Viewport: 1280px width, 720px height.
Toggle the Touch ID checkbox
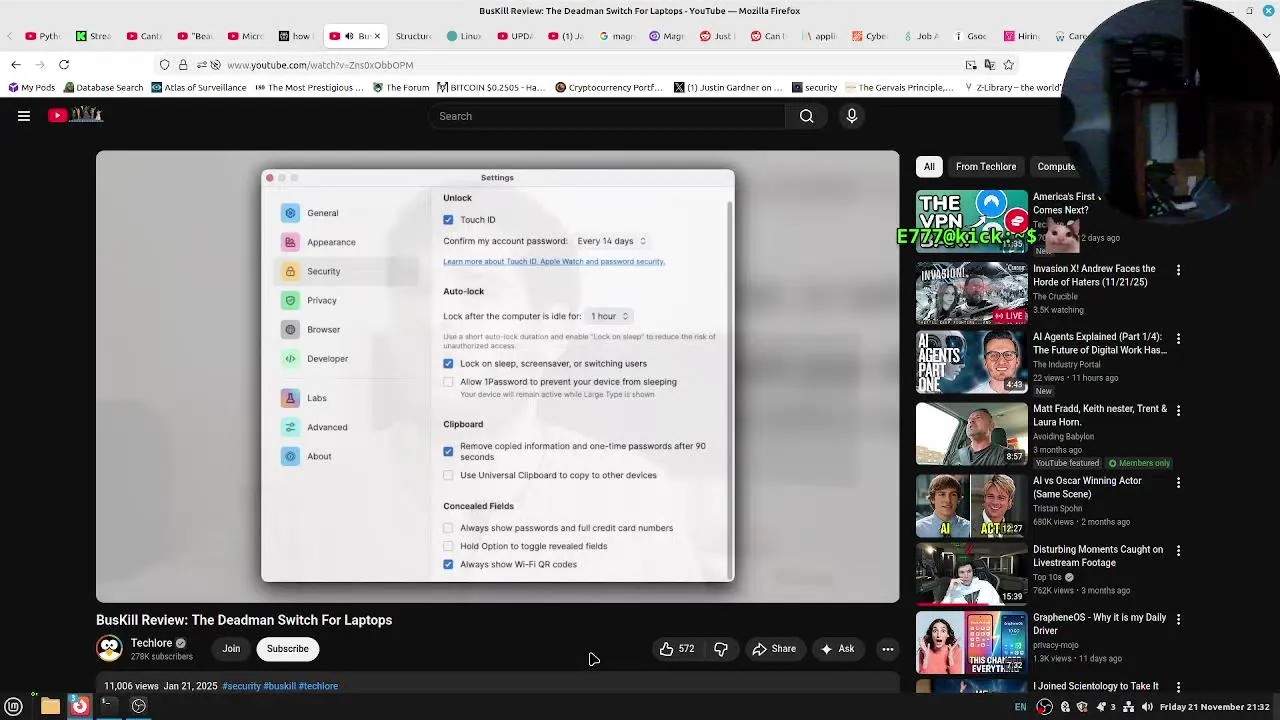tap(448, 220)
